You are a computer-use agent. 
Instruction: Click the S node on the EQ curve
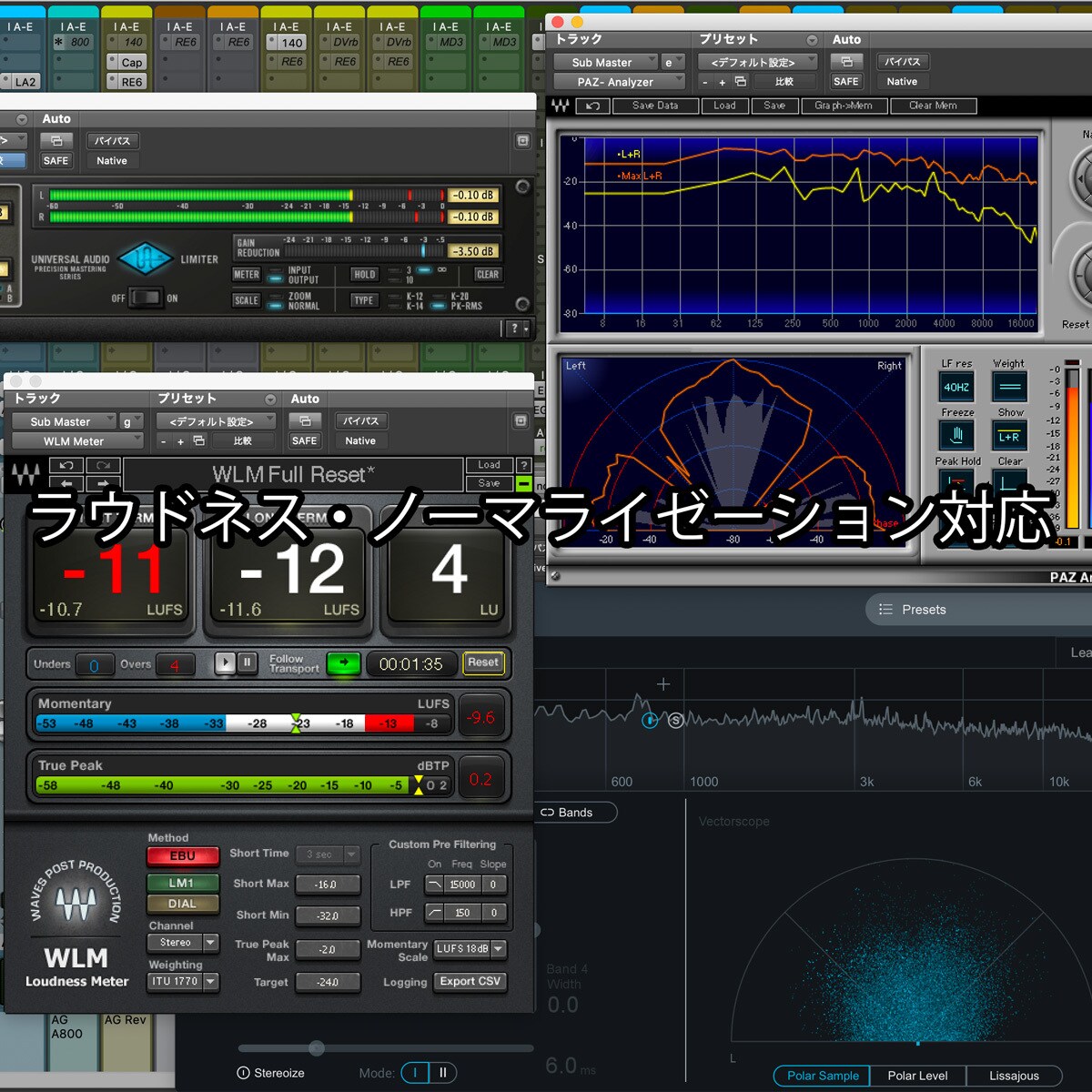[675, 720]
